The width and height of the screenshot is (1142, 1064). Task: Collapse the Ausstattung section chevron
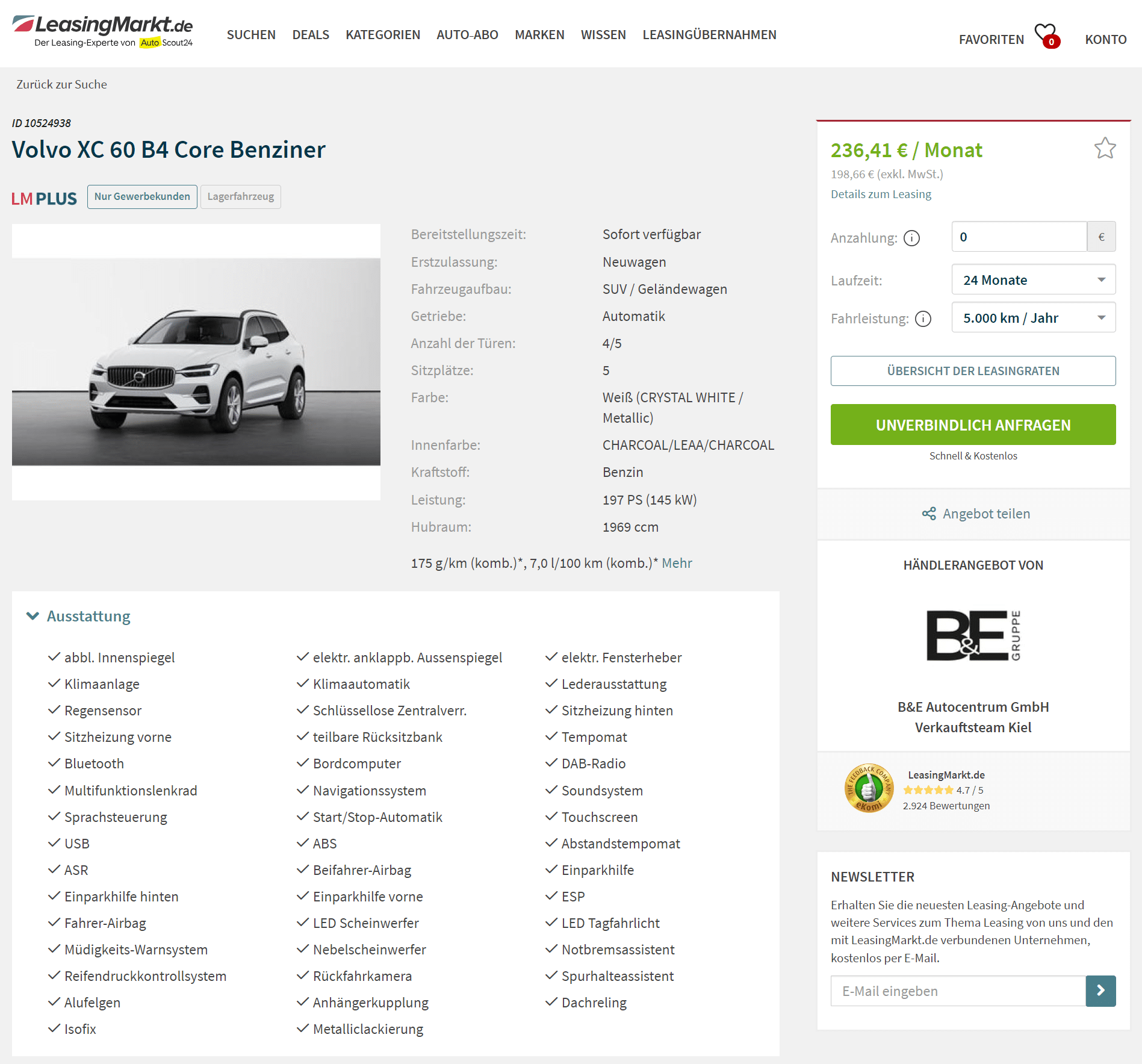[33, 616]
